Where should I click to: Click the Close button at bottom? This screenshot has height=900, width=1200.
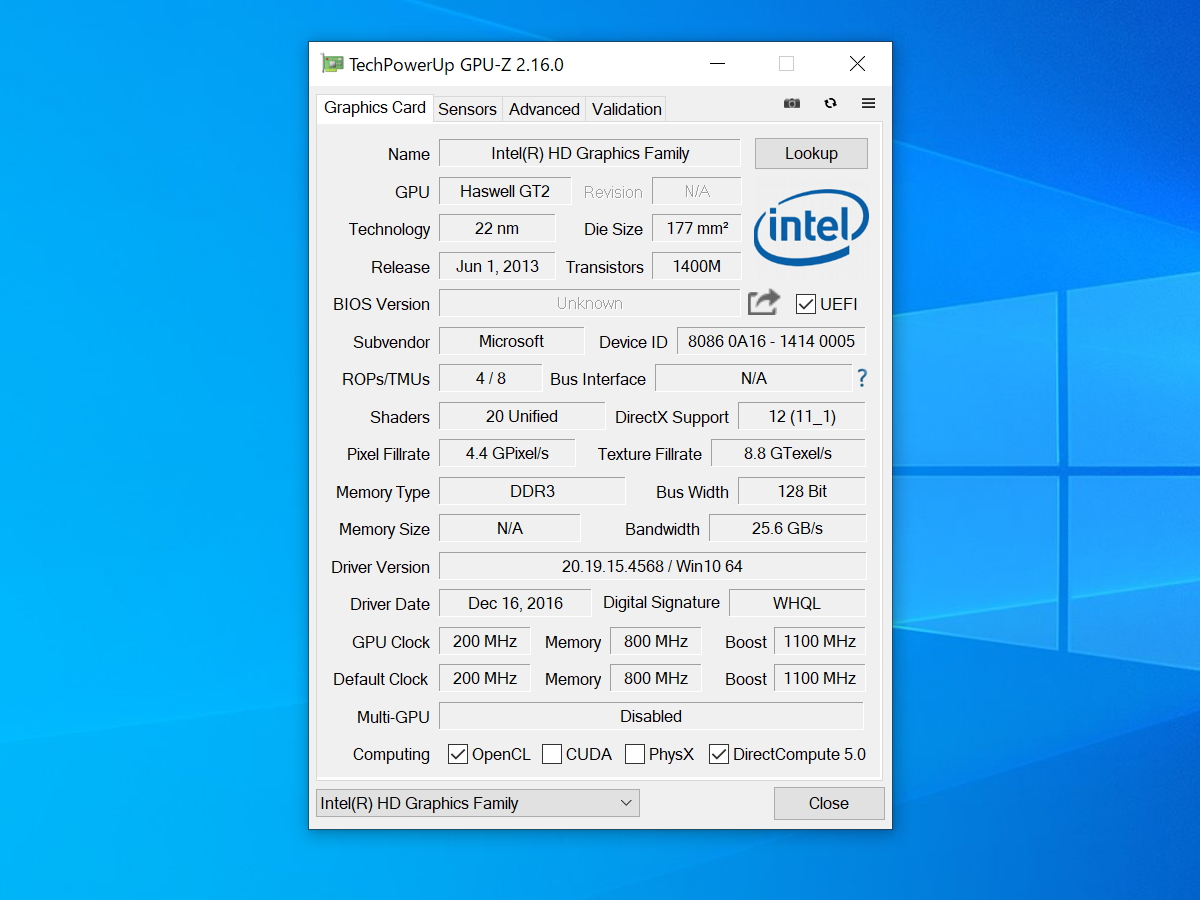(x=829, y=803)
